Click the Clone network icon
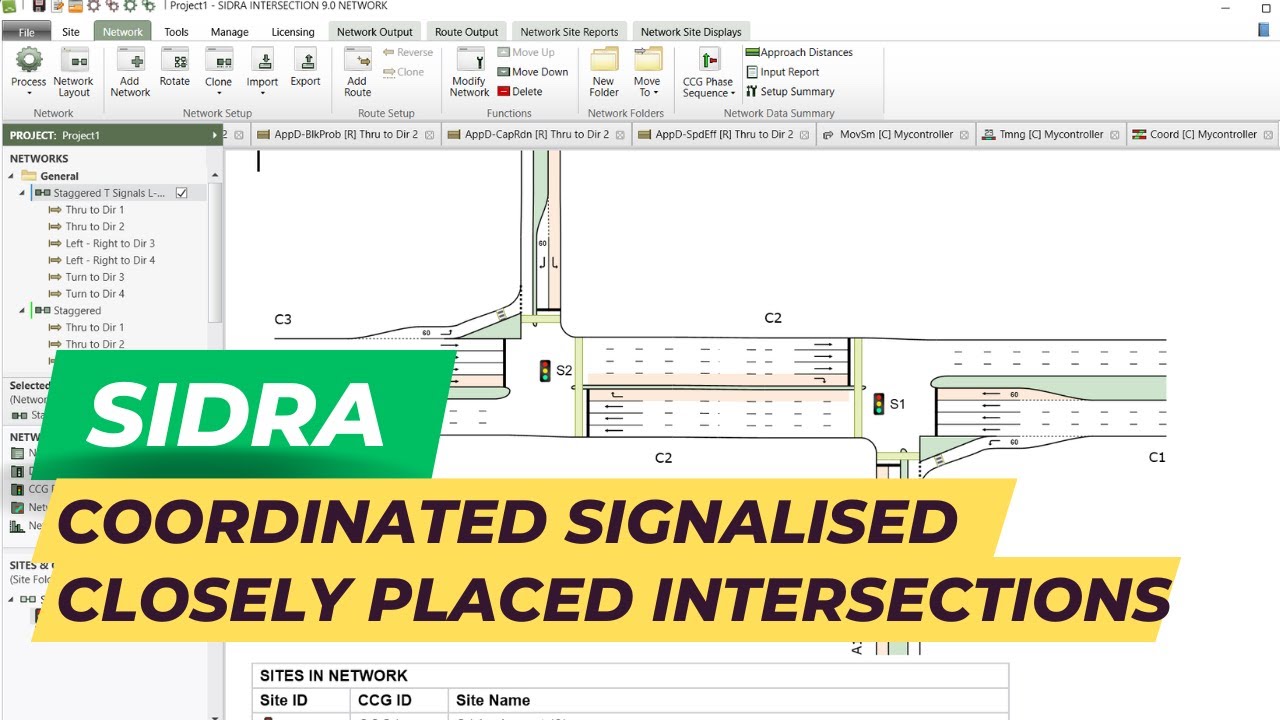Screen dimensions: 1280x720 218,60
